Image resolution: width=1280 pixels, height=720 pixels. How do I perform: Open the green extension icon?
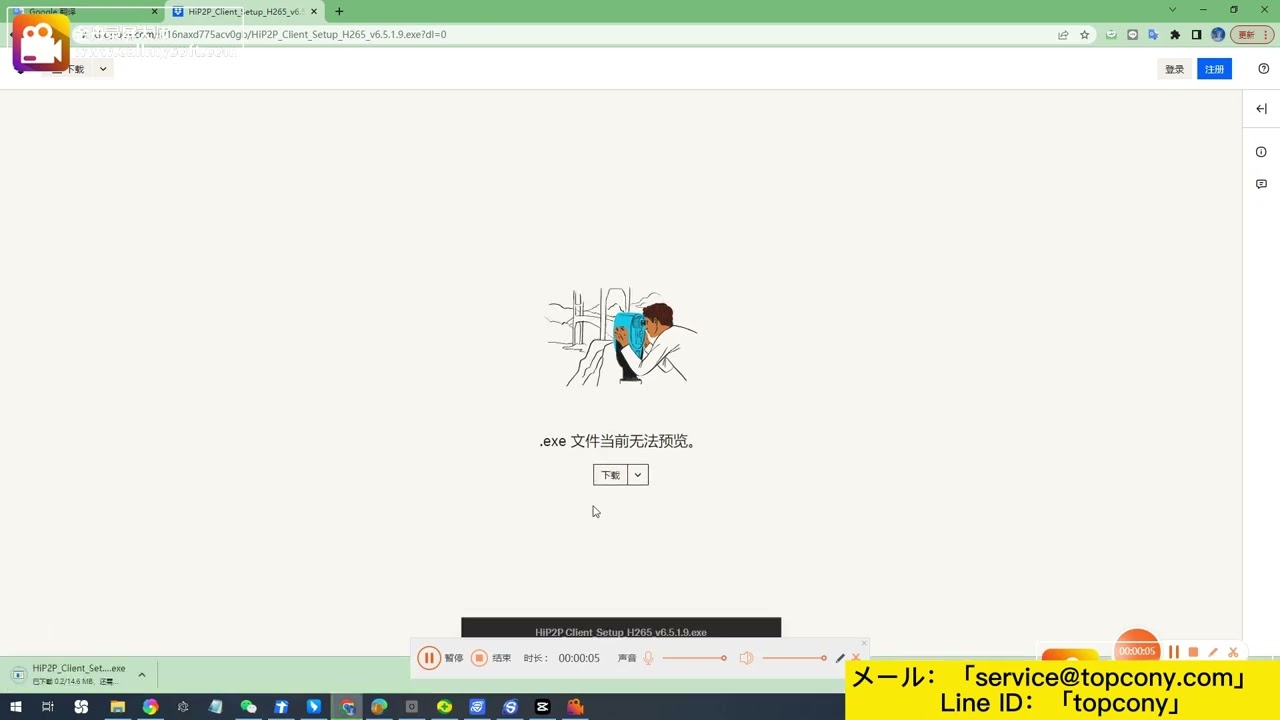pos(1111,34)
